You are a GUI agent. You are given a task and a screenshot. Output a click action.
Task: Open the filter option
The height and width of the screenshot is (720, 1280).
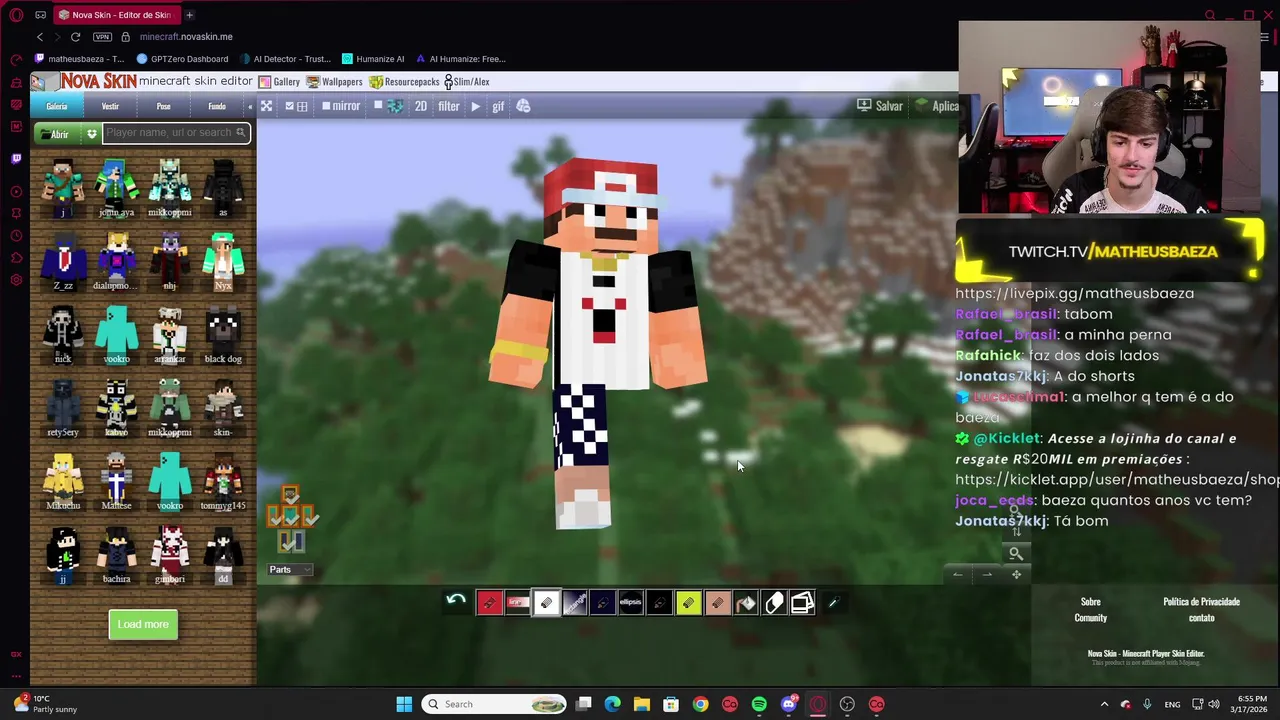[x=448, y=106]
